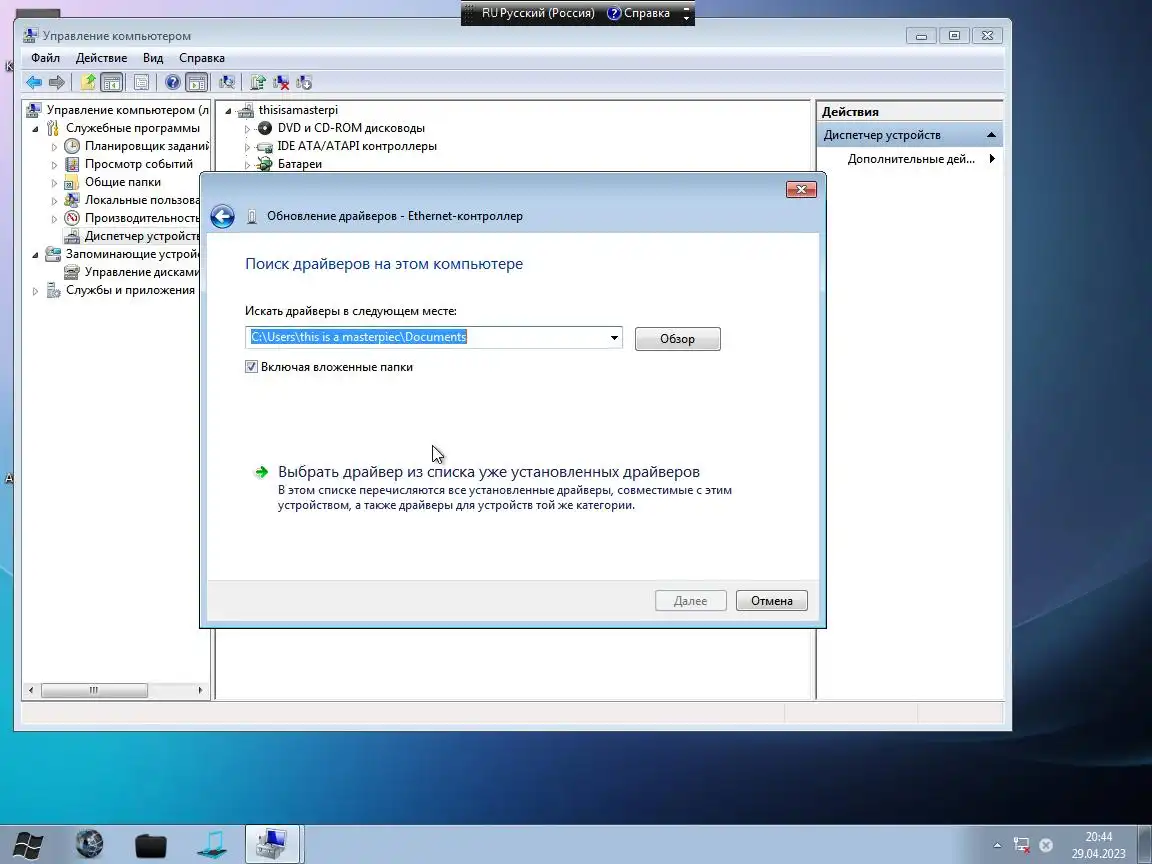Click the Computer Management taskbar button
The image size is (1152, 864).
point(273,844)
